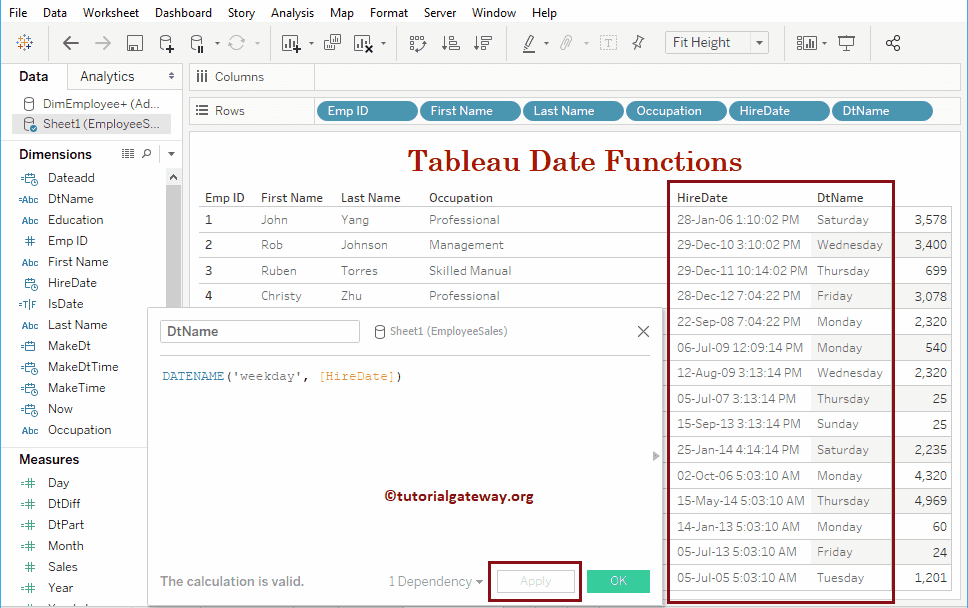Open the Fit Height dropdown
Screen dimensions: 968x608
pyautogui.click(x=758, y=43)
